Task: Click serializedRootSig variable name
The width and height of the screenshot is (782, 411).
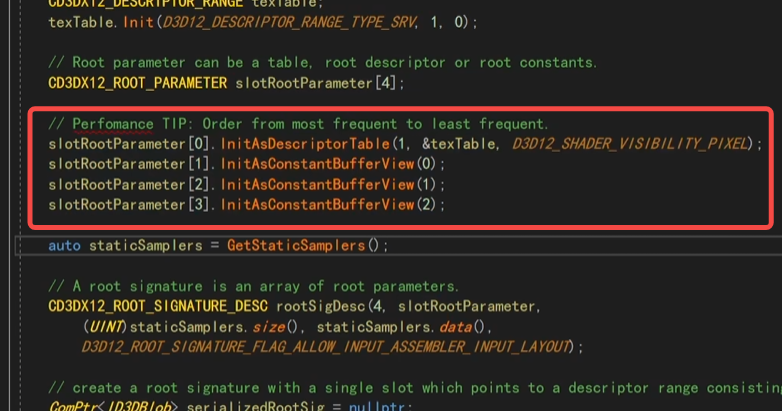Action: coord(255,406)
